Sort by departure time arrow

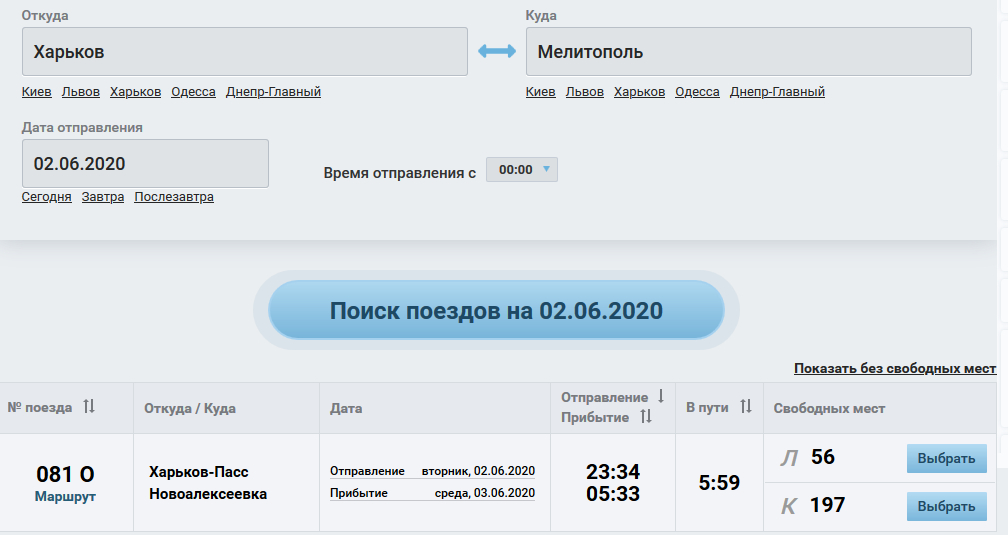click(660, 396)
